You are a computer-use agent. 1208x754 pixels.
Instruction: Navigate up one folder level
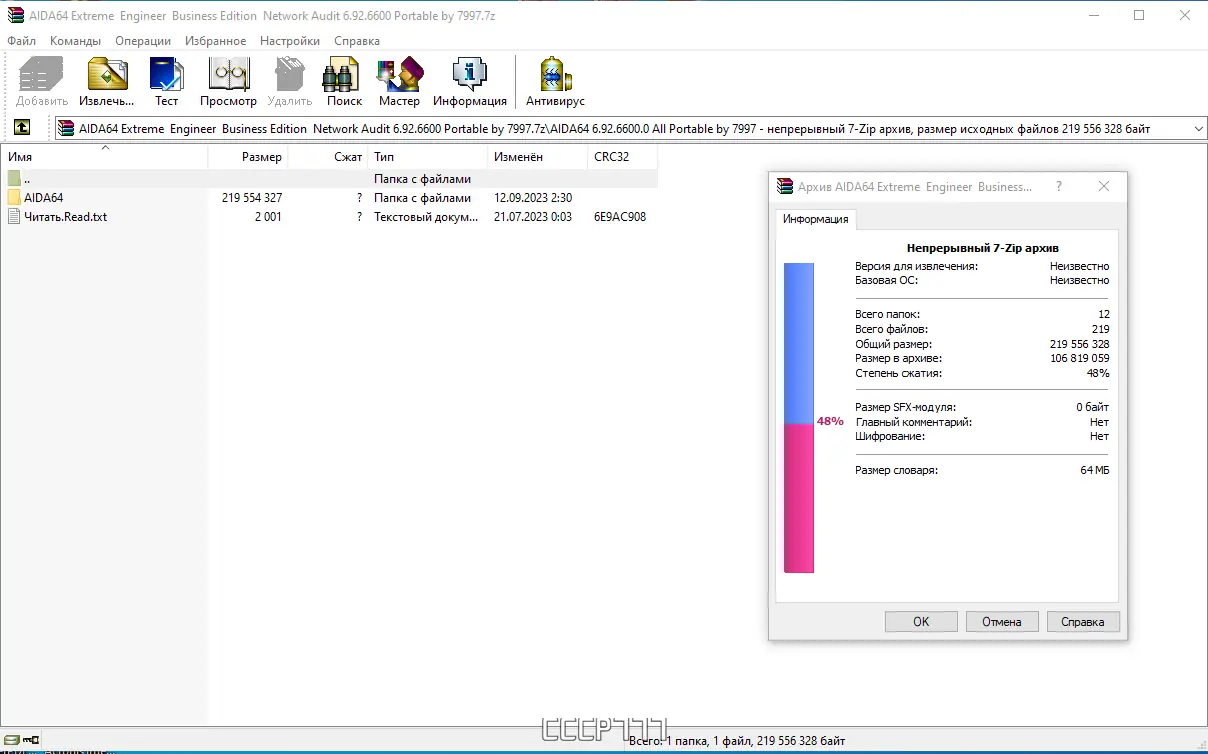[21, 128]
